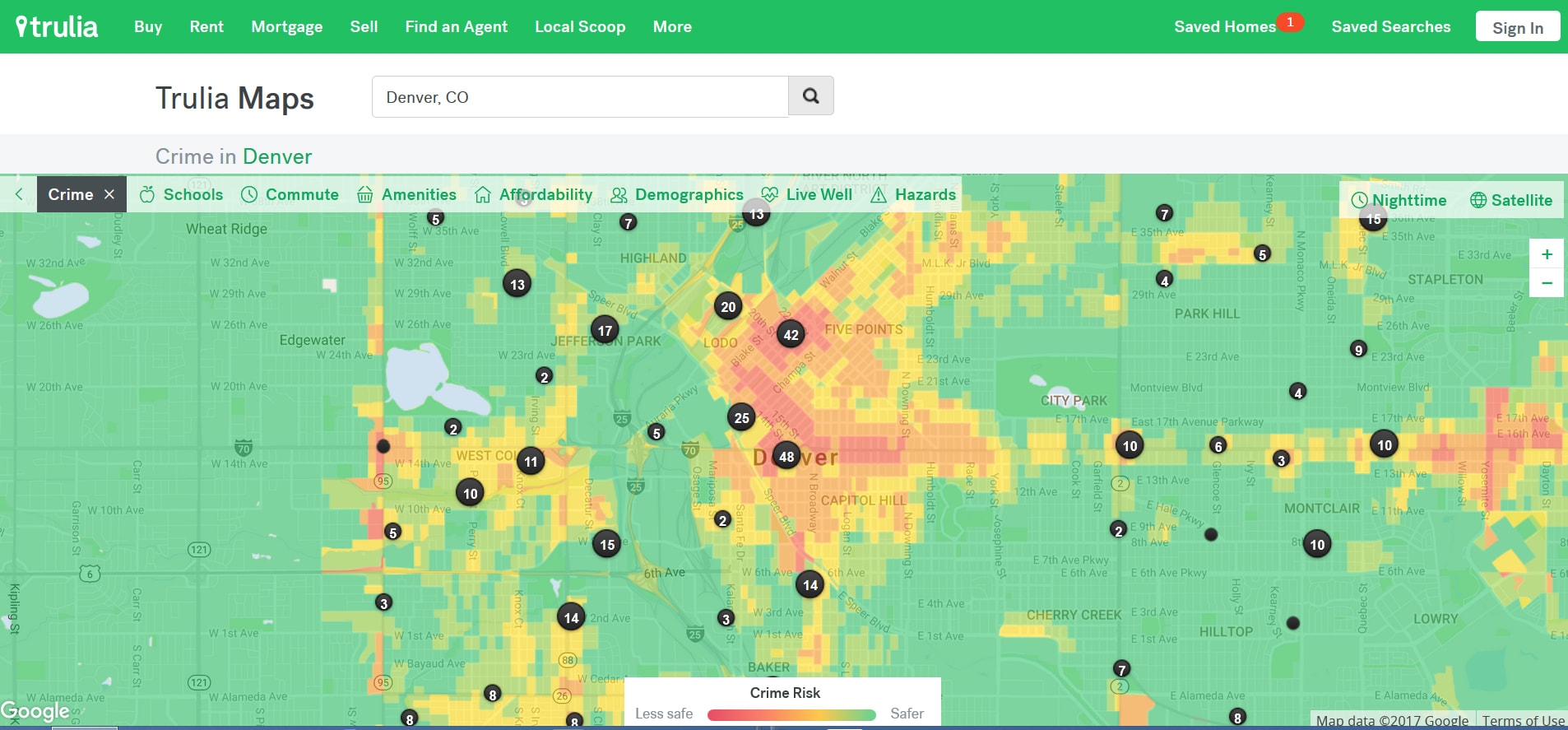Select the Commute layer
The image size is (1568, 730).
pyautogui.click(x=290, y=194)
